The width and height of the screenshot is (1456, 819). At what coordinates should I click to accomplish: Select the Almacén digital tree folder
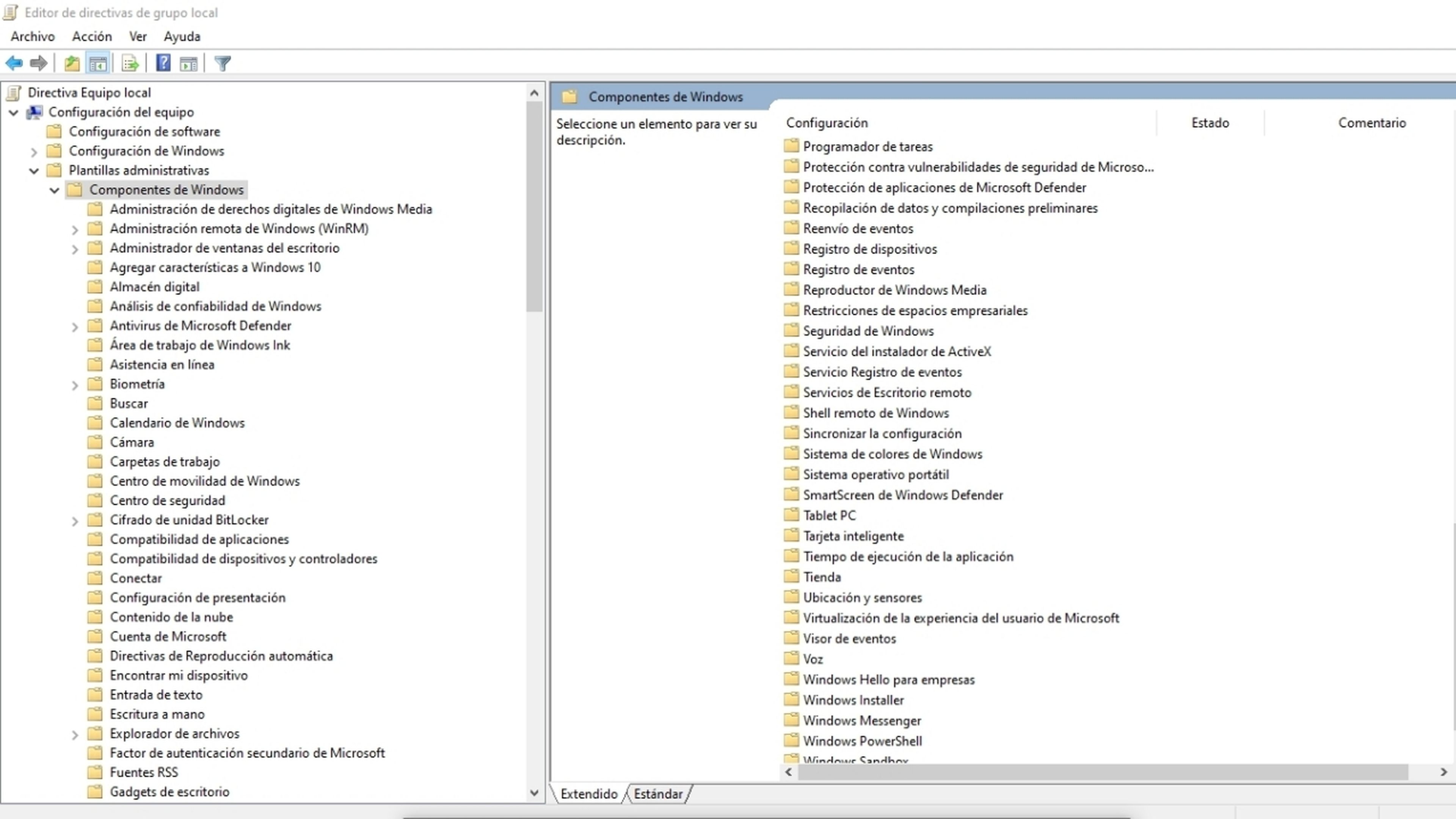point(154,287)
